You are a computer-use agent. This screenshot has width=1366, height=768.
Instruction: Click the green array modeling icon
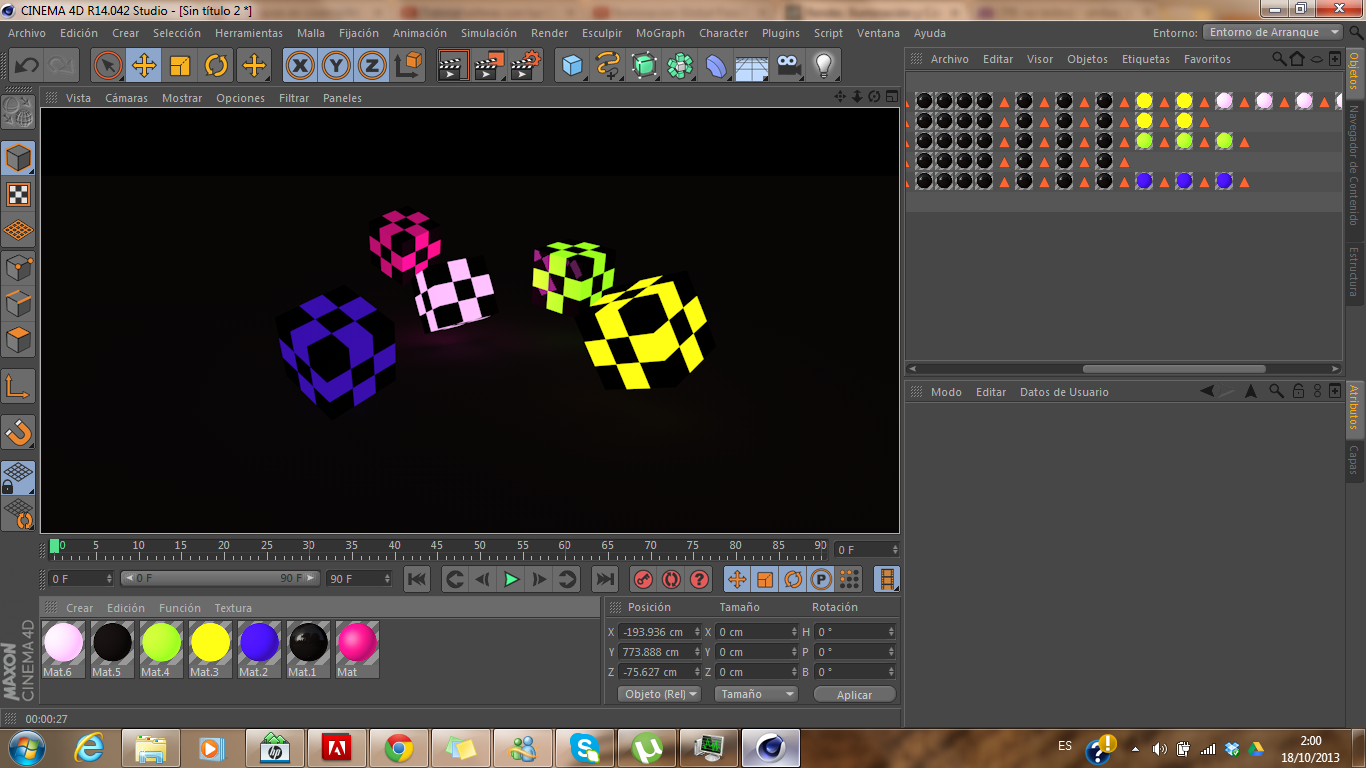[x=680, y=66]
